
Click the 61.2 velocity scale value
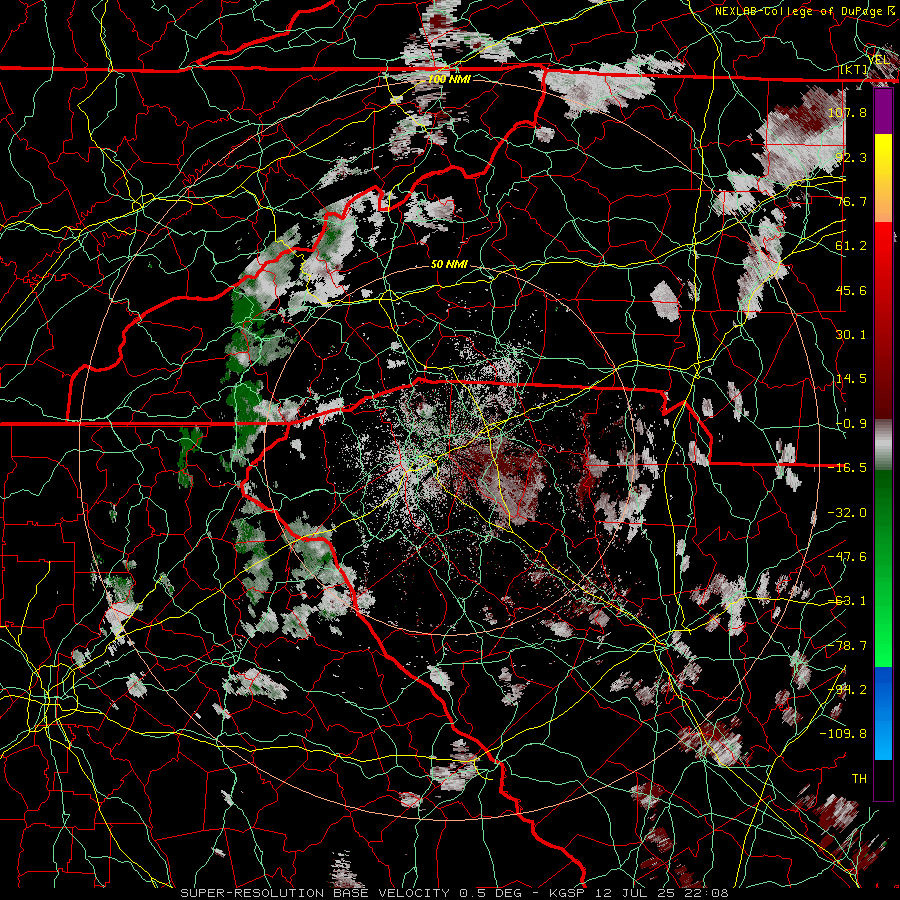point(851,246)
